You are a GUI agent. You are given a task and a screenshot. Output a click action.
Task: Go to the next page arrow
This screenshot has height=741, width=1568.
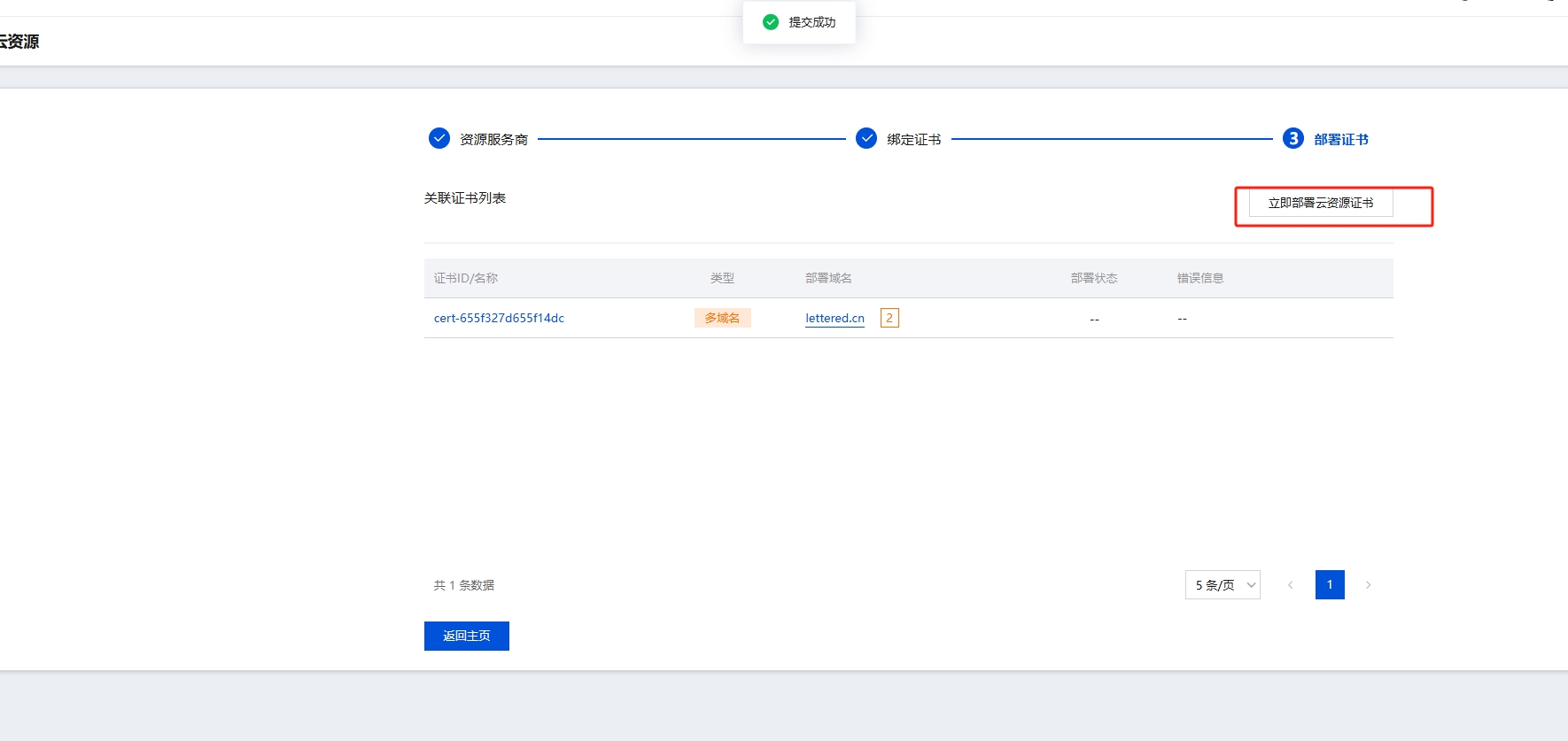point(1368,584)
